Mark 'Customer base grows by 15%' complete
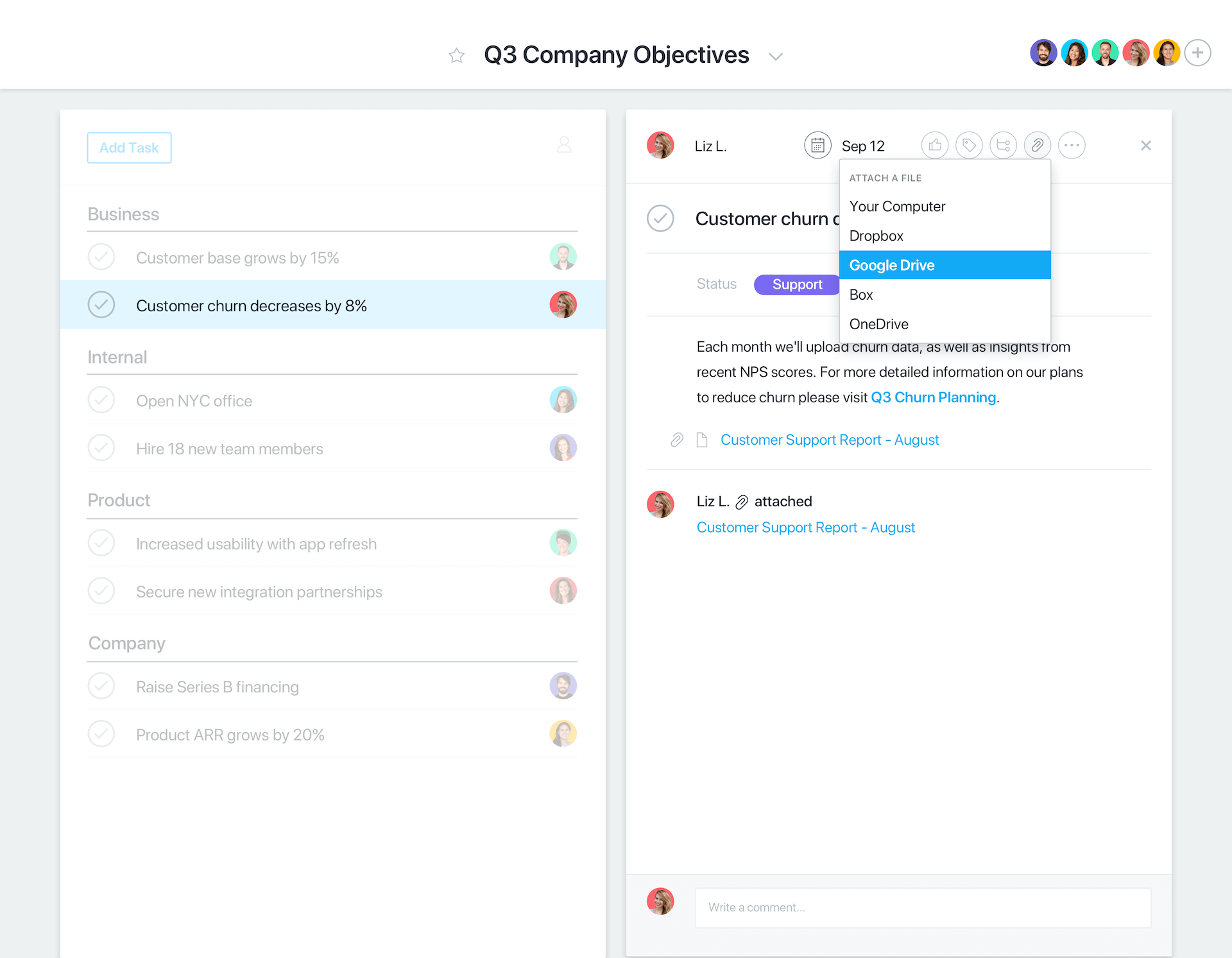 (101, 257)
